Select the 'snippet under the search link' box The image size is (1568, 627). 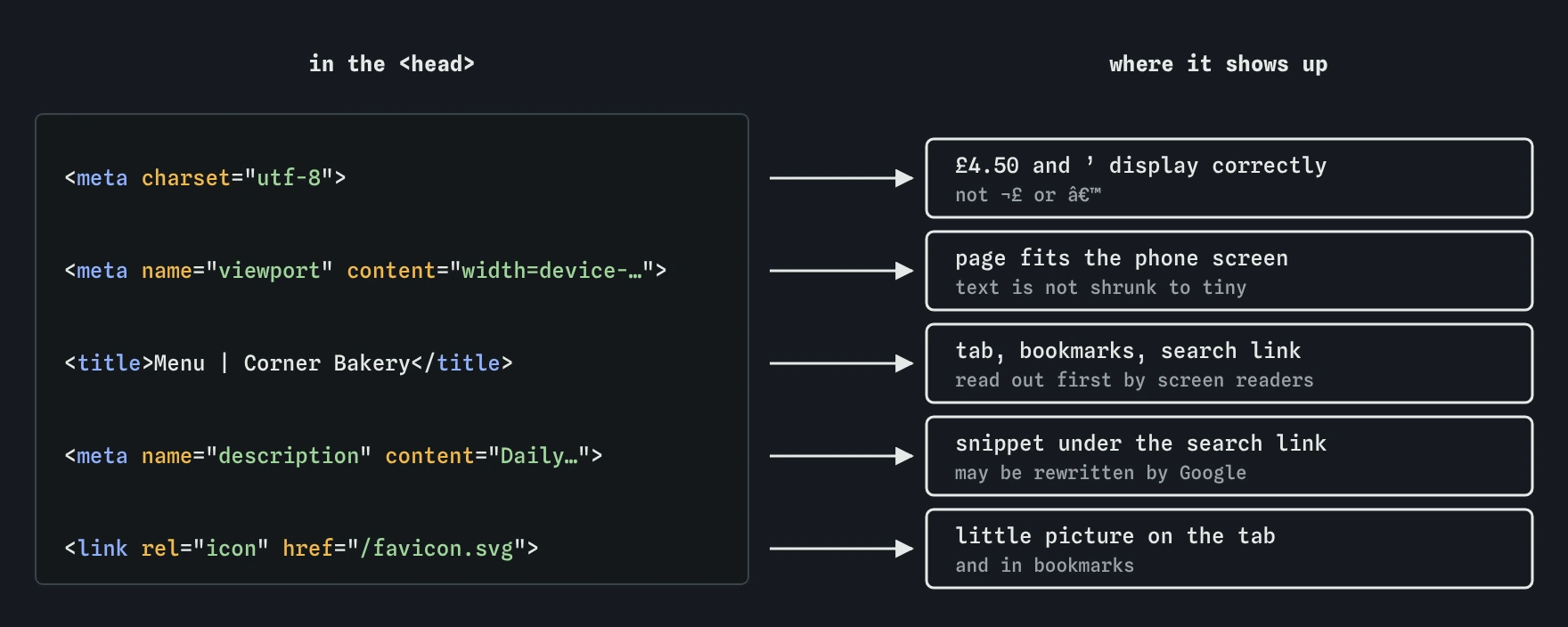(1229, 456)
